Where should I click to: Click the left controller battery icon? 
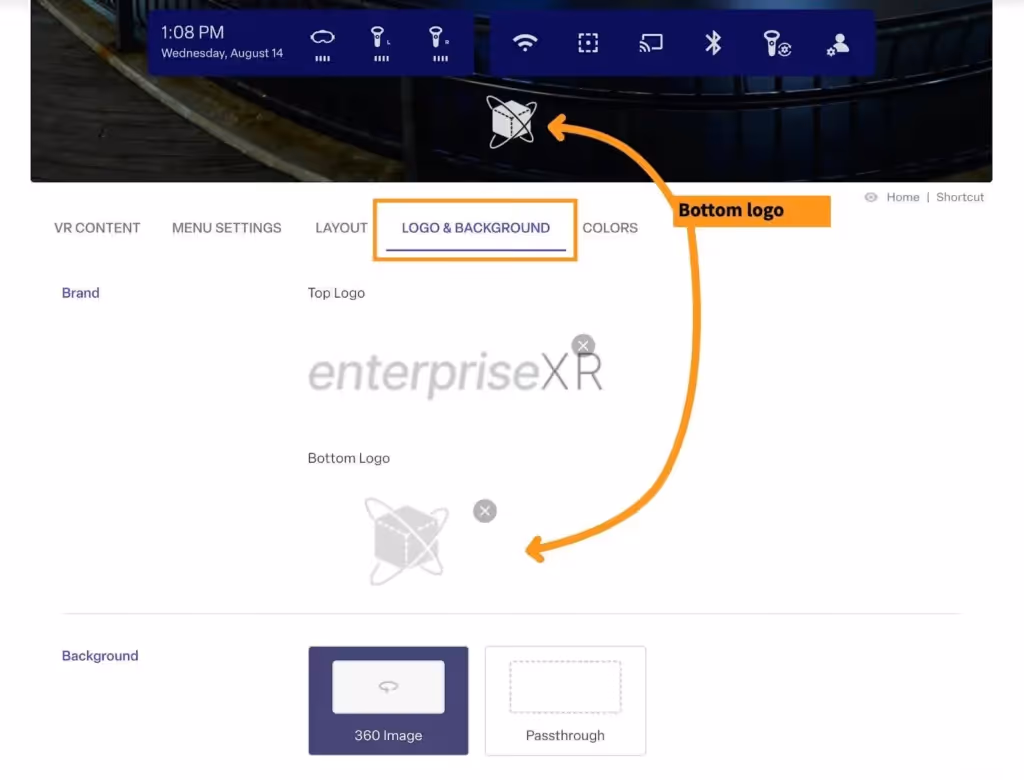pos(380,43)
